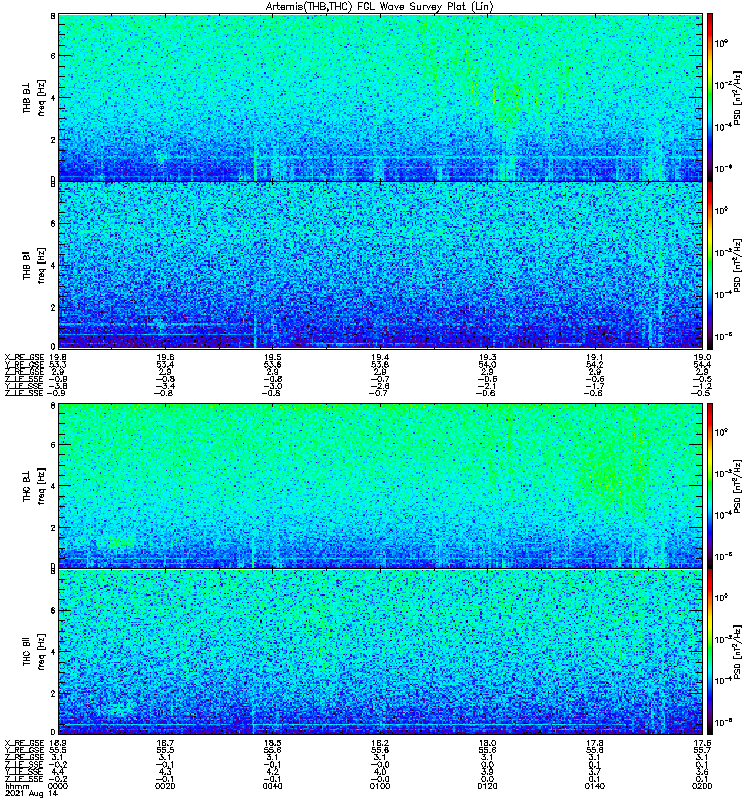This screenshot has width=750, height=800.
Task: Click the 'THB B∥ freq [Hz]' axis label
Action: (x=34, y=265)
